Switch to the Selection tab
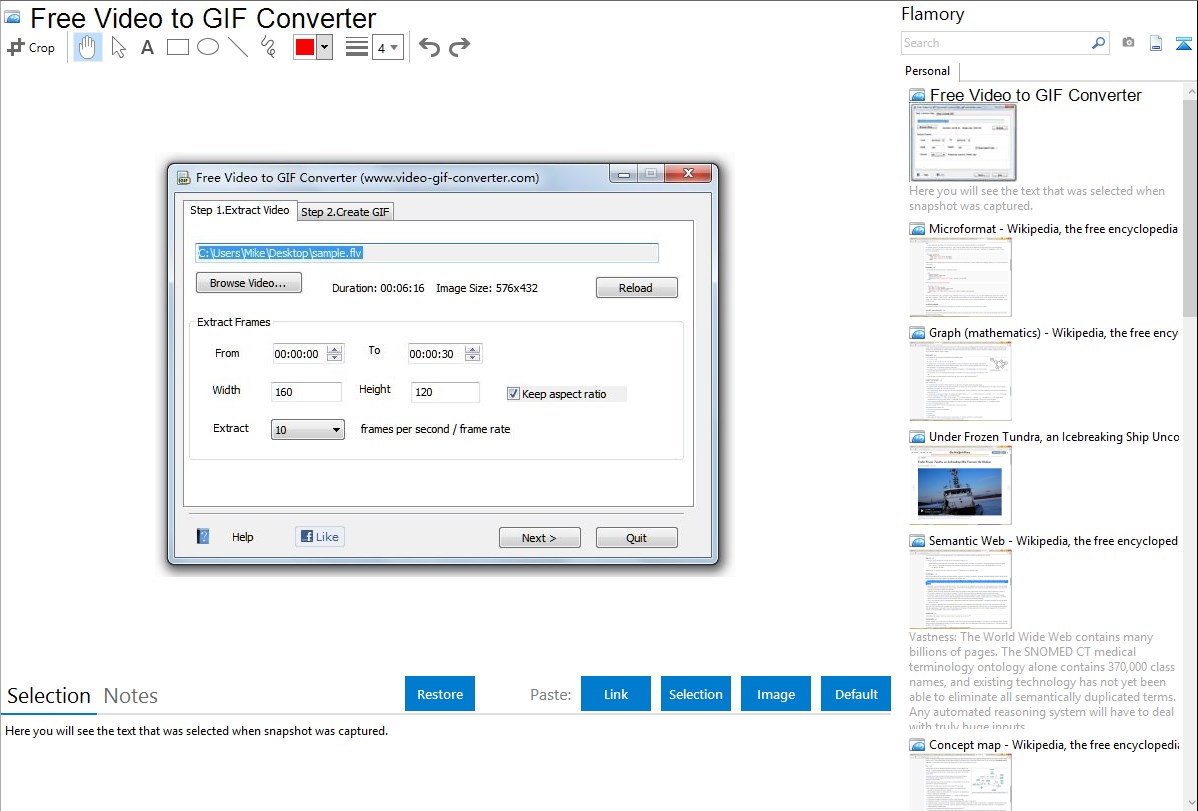 point(49,696)
